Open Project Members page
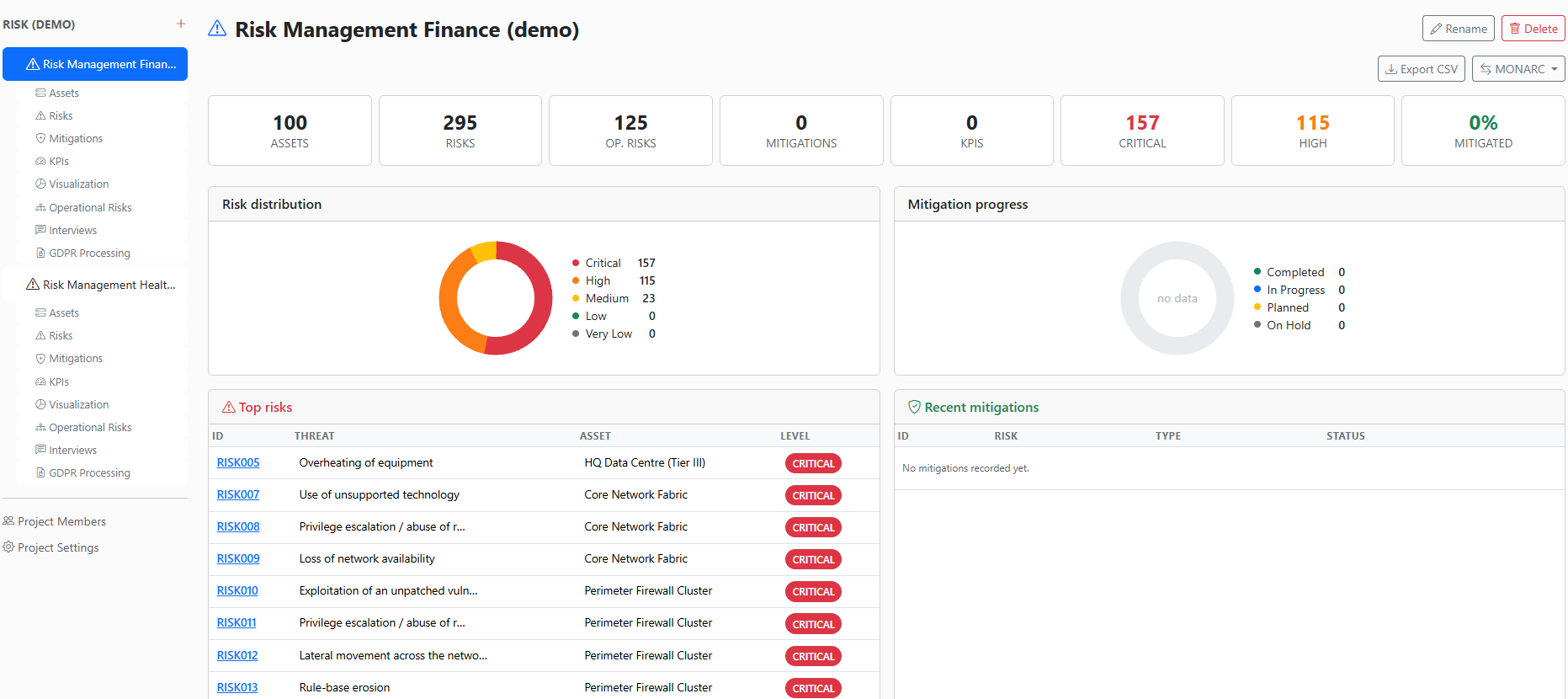Image resolution: width=1568 pixels, height=699 pixels. pos(55,521)
